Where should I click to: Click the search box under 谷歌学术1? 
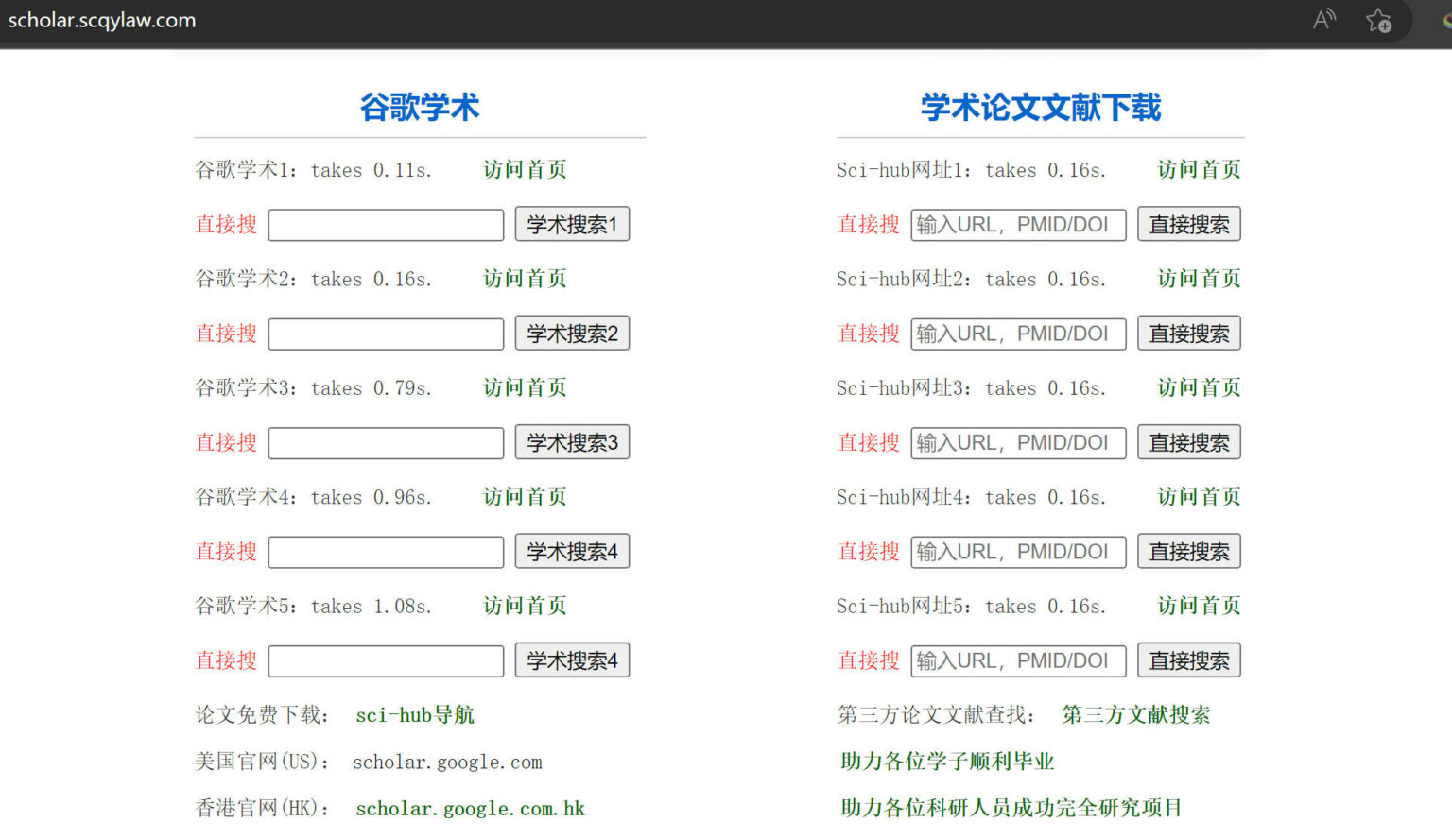(385, 224)
